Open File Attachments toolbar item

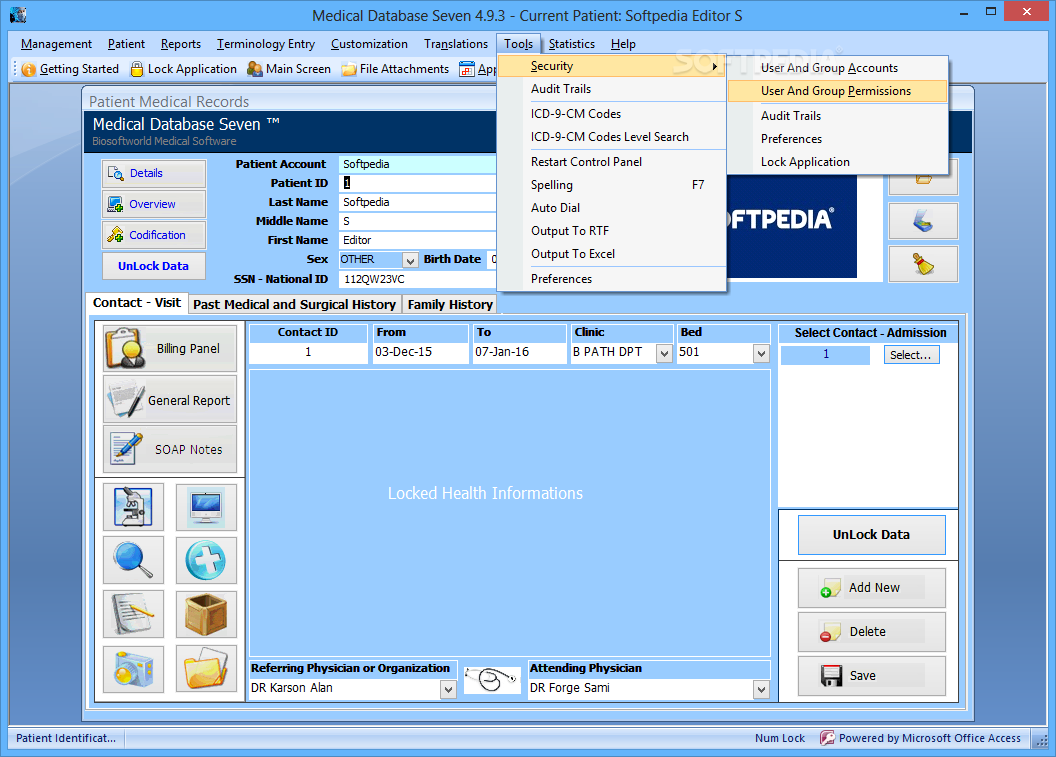(395, 69)
